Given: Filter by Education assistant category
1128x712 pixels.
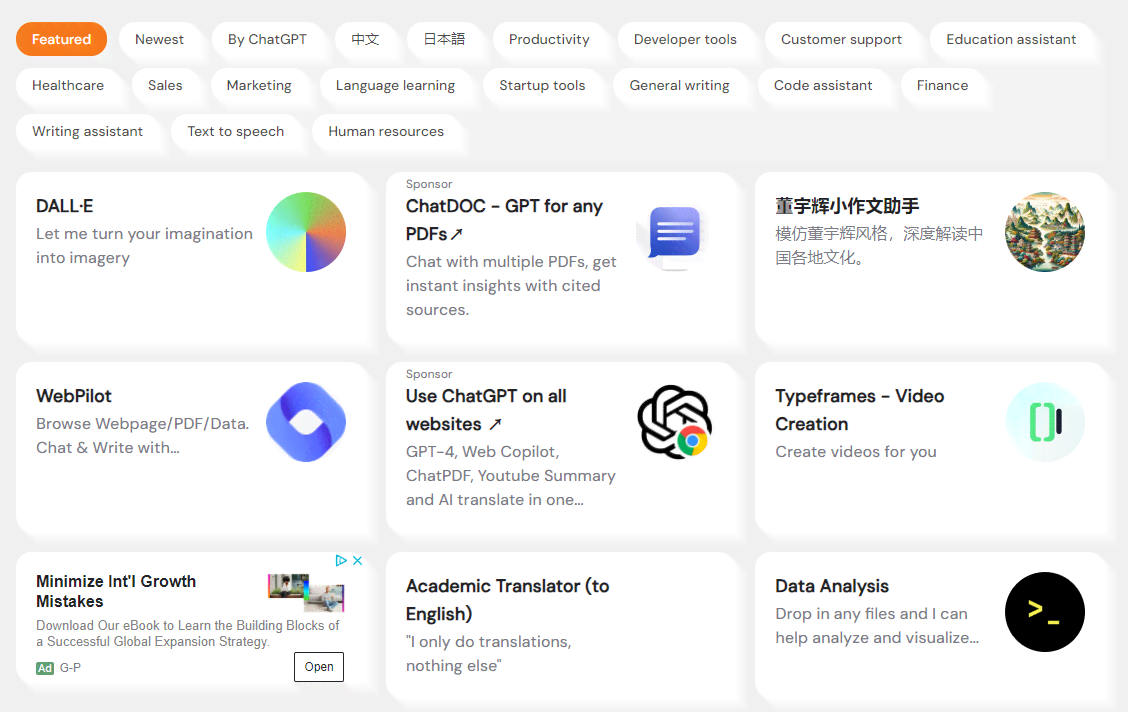Looking at the screenshot, I should point(1011,39).
